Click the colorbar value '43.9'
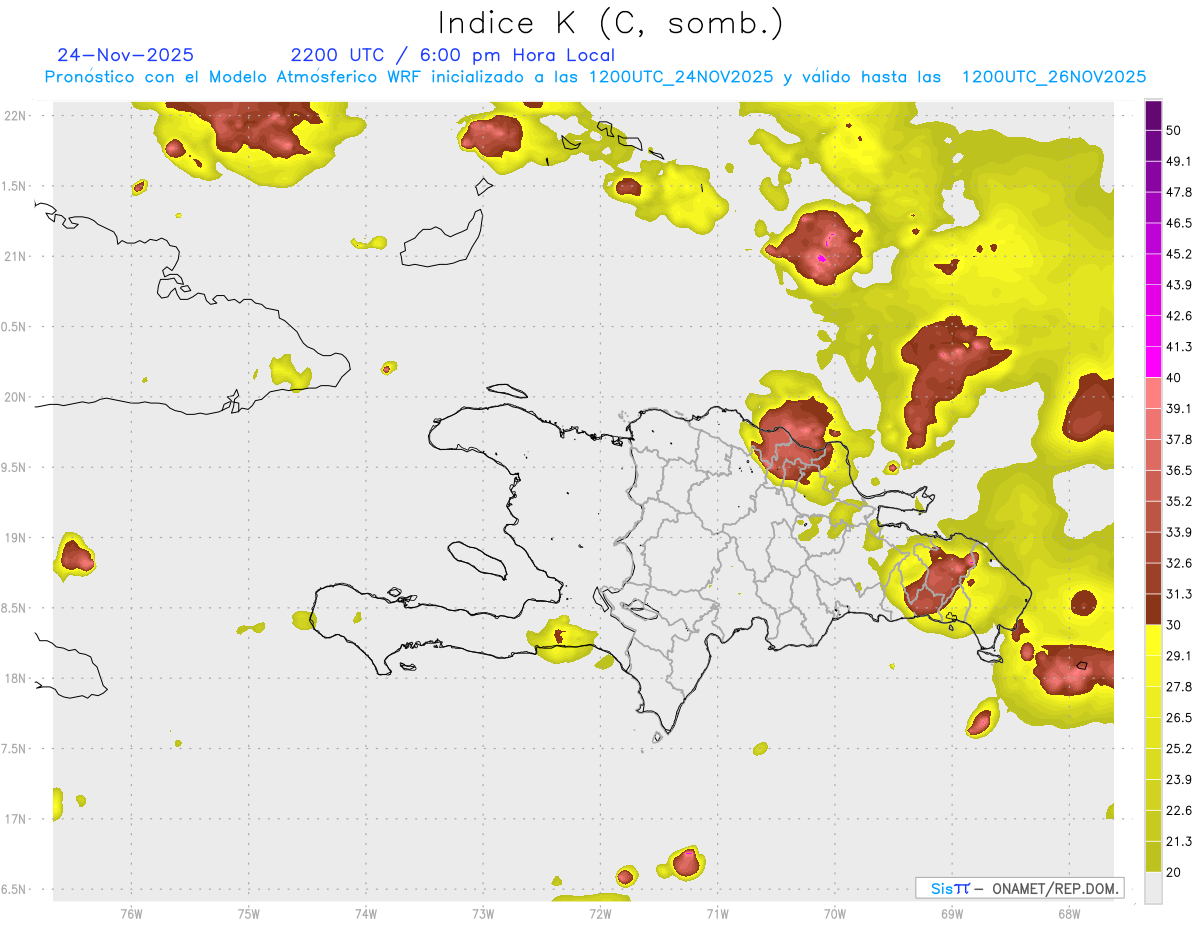Screen dimensions: 1200x927 (x=1179, y=285)
